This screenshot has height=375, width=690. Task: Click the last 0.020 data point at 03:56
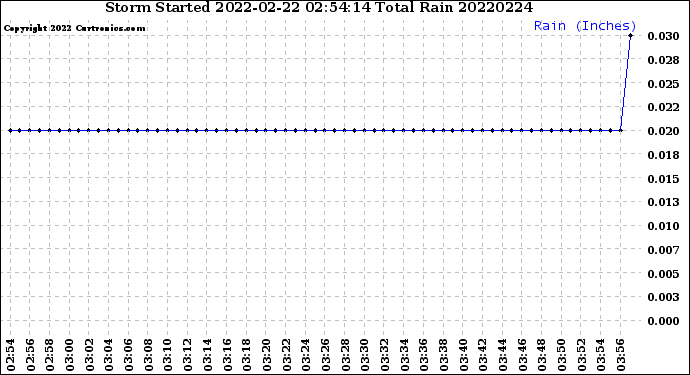click(x=620, y=130)
